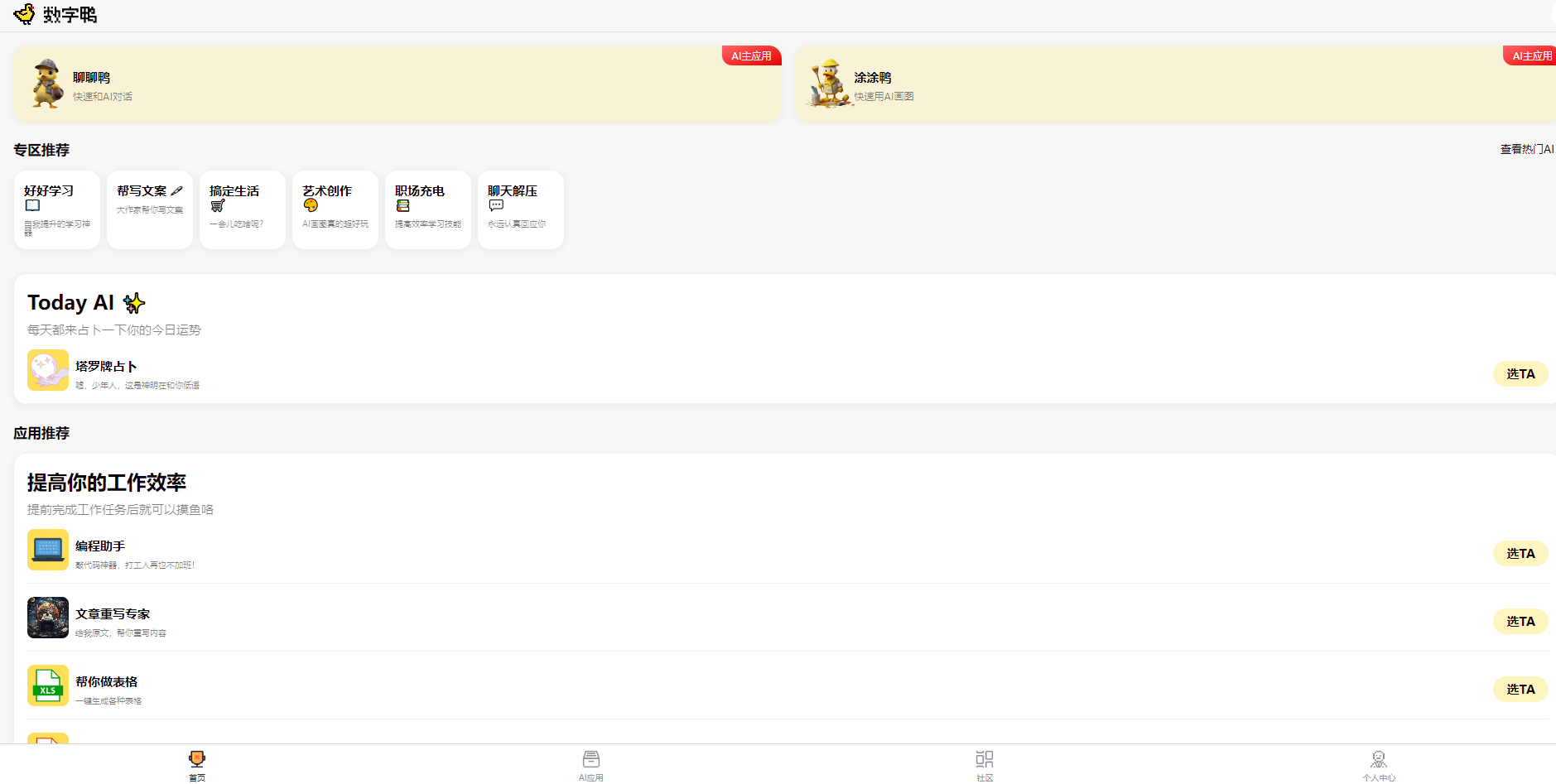Click the 搞定生活 shopping cart icon
Screen dimensions: 1556x784
coord(218,206)
